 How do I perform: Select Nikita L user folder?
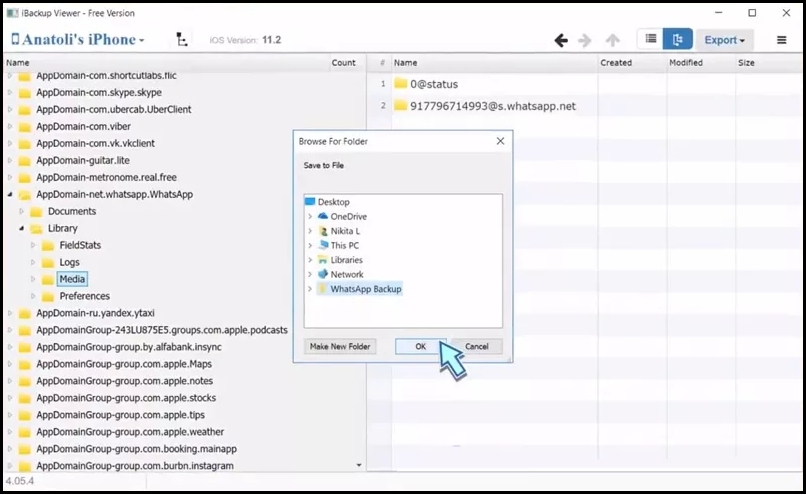click(345, 231)
